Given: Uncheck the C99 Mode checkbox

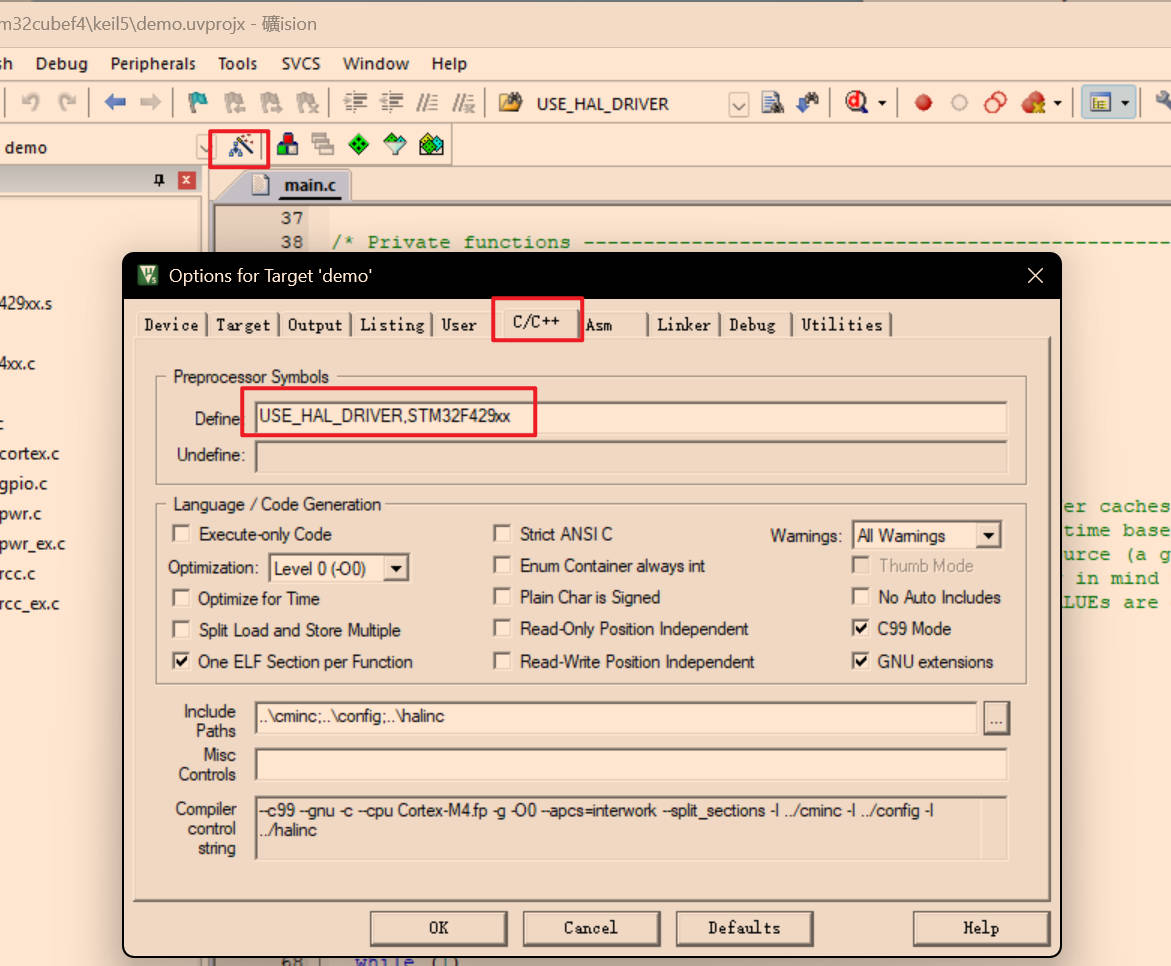Looking at the screenshot, I should click(x=860, y=629).
